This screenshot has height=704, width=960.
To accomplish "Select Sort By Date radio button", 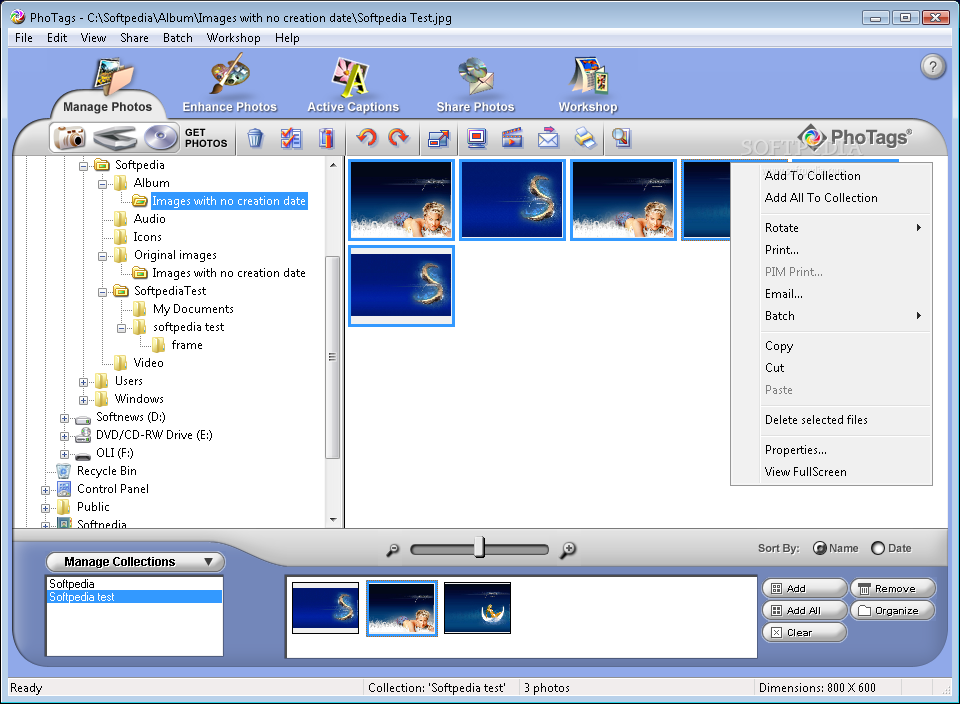I will pos(878,549).
